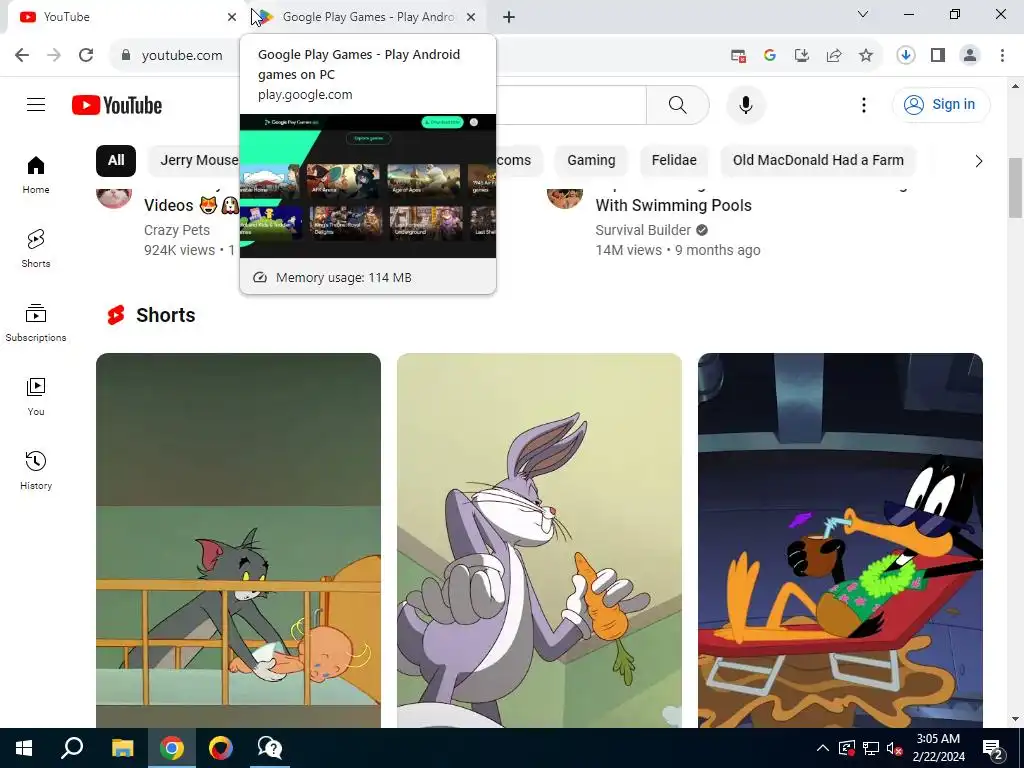Viewport: 1024px width, 768px height.
Task: Open the Get Help taskbar app
Action: (x=270, y=748)
